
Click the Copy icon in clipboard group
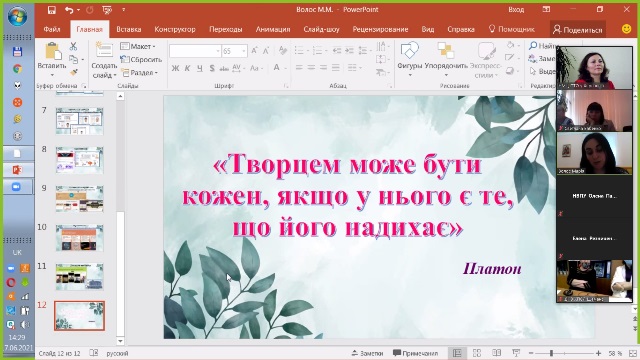tap(73, 60)
